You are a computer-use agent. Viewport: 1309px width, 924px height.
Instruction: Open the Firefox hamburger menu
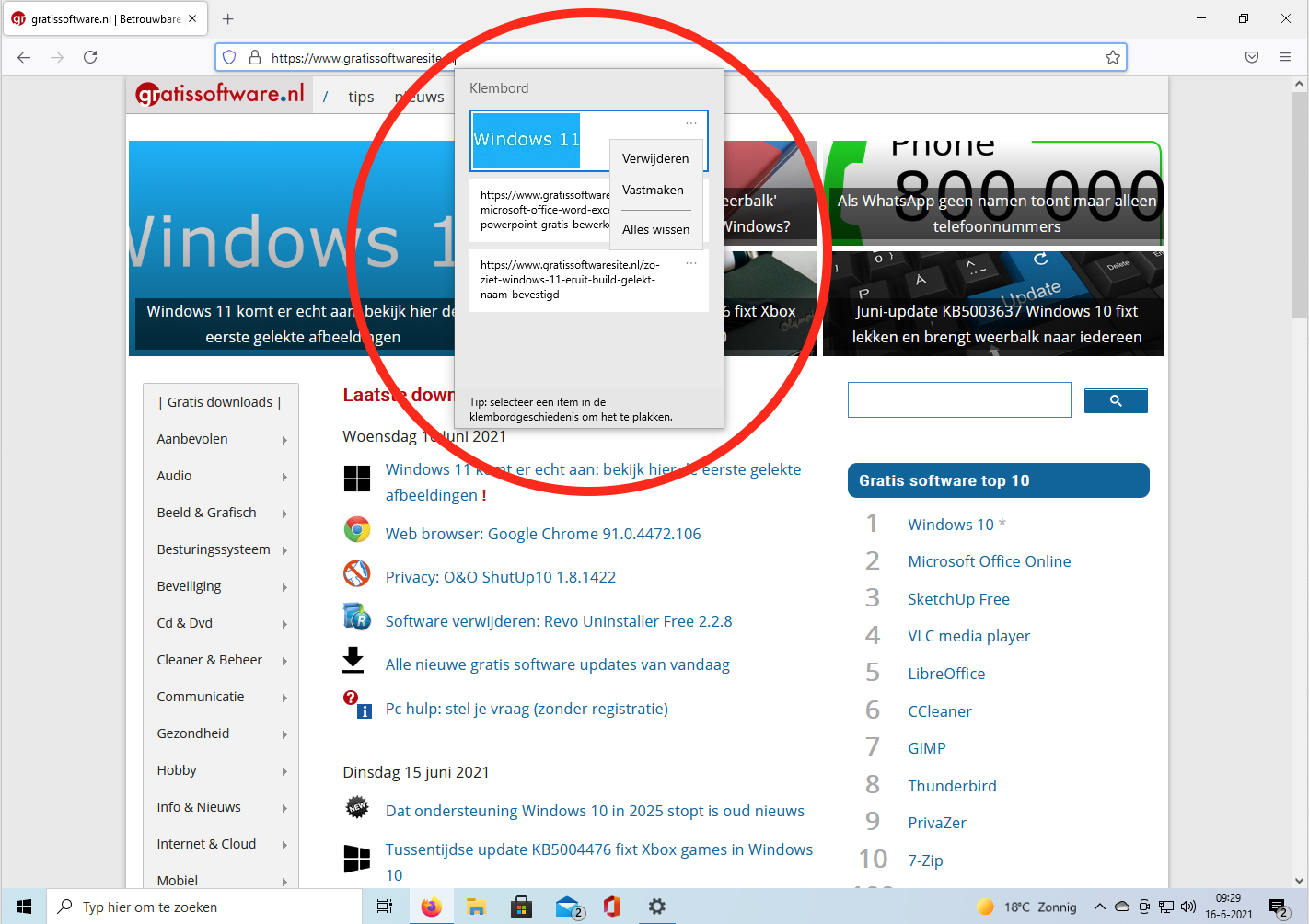[1284, 57]
